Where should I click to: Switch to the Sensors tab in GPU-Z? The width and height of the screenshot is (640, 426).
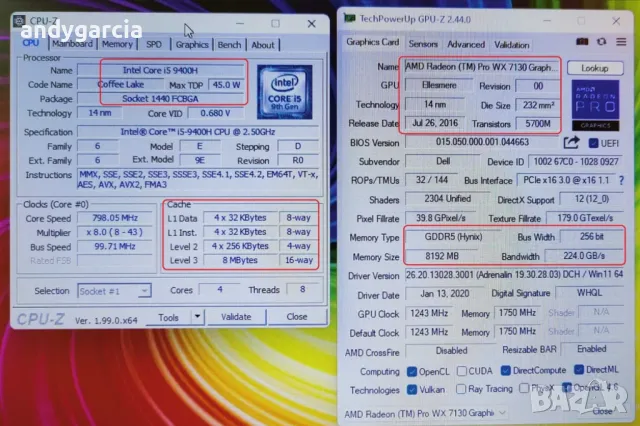[x=423, y=44]
